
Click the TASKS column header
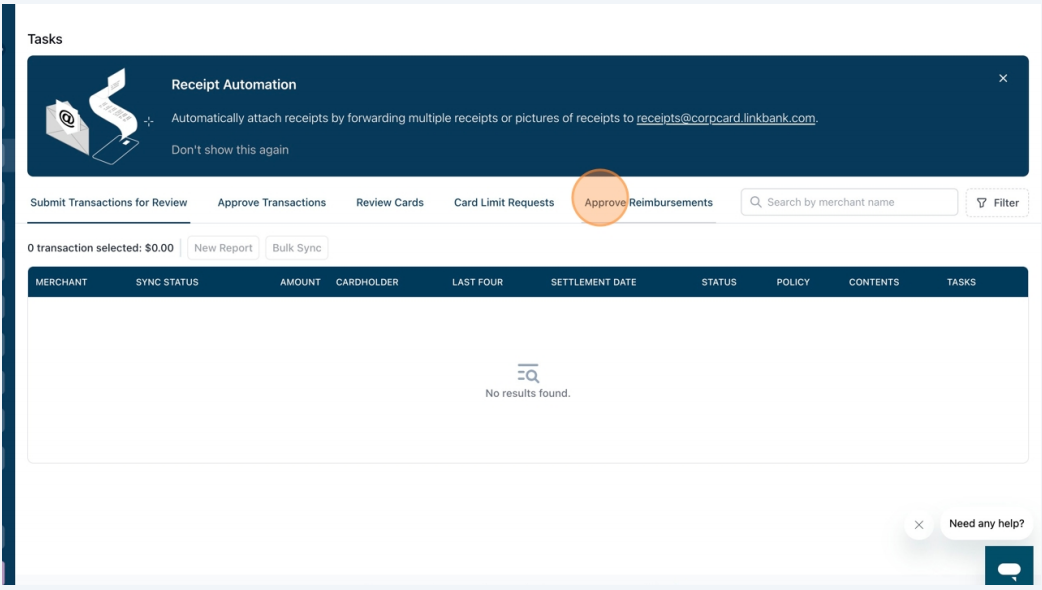961,282
